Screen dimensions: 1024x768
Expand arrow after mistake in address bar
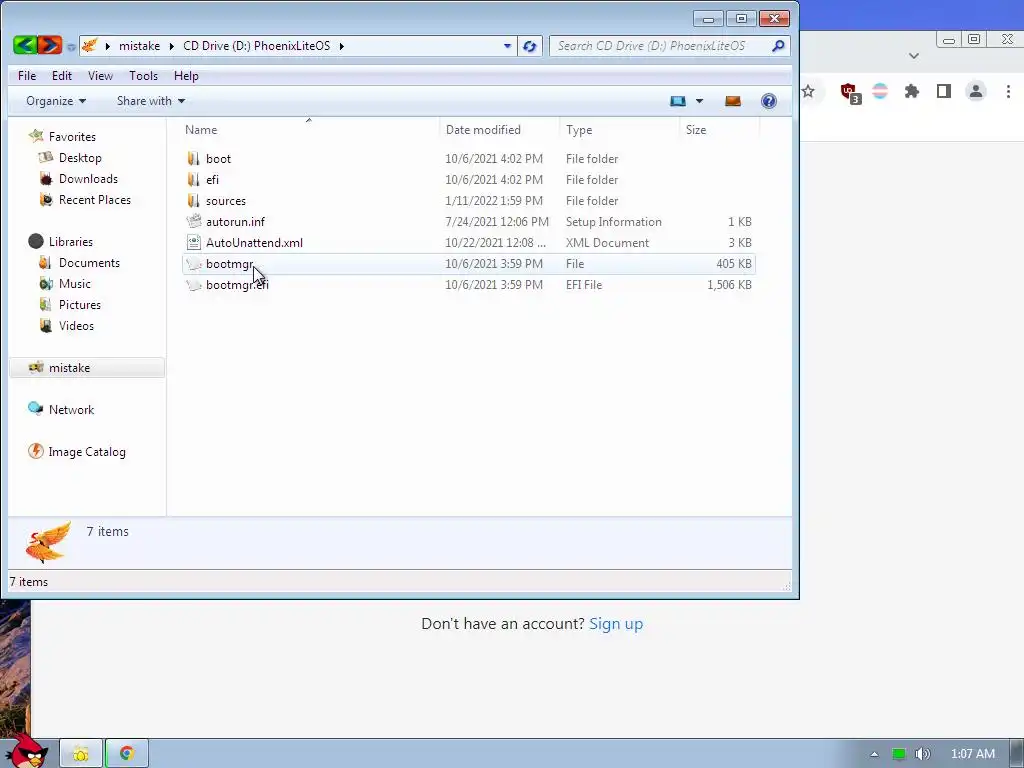click(x=172, y=46)
